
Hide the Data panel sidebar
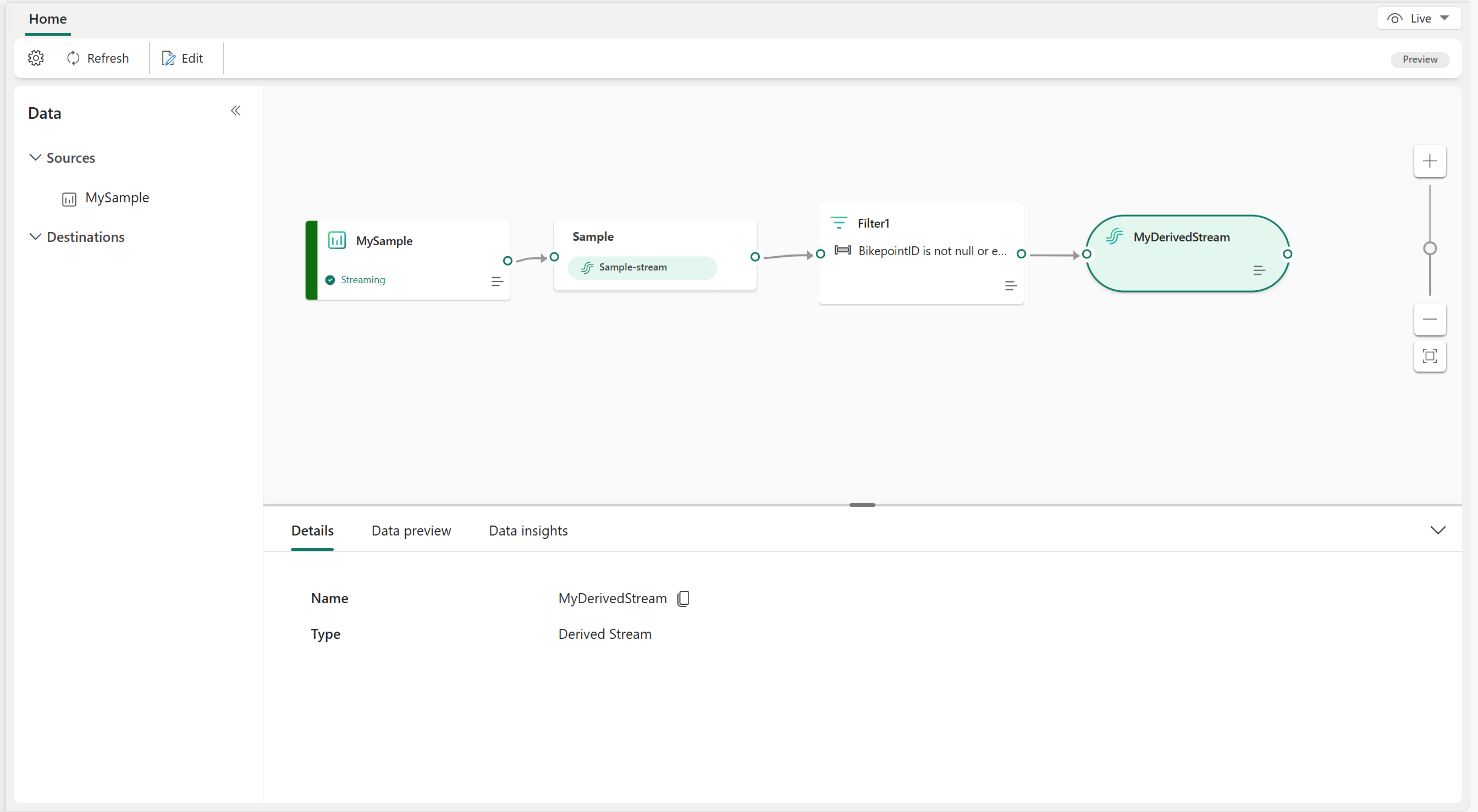click(235, 110)
